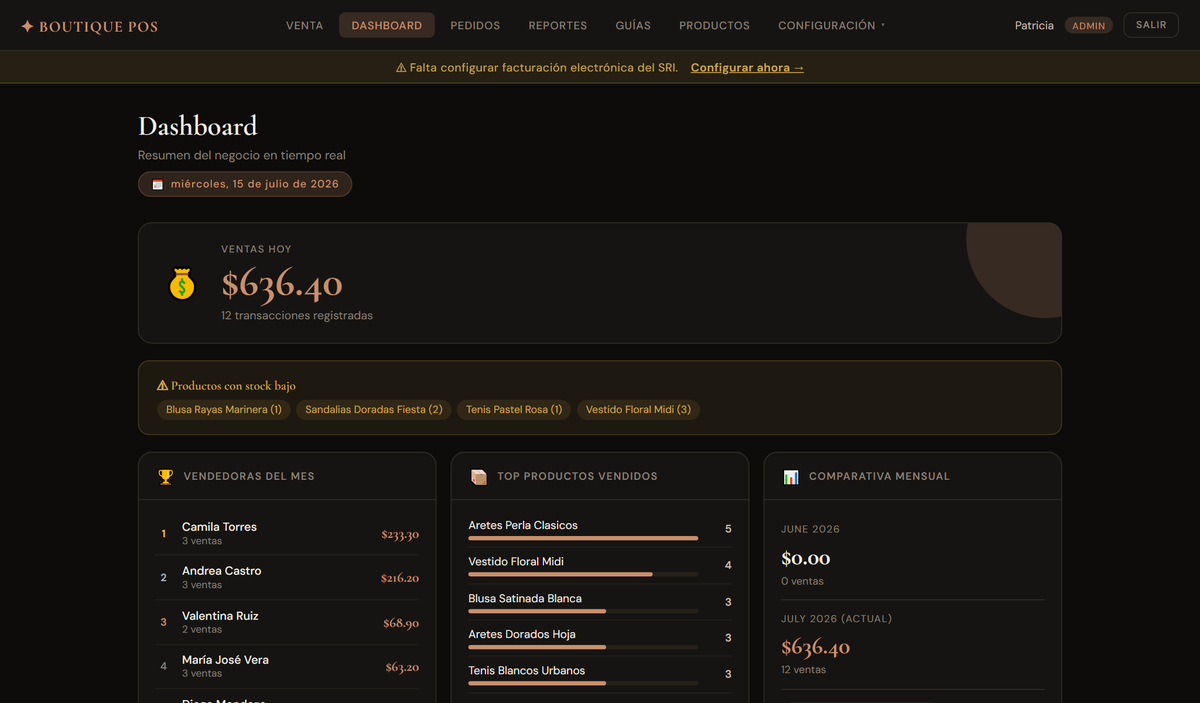Image resolution: width=1200 pixels, height=703 pixels.
Task: Click Tenis Blancos Urbanos product name
Action: tap(527, 671)
